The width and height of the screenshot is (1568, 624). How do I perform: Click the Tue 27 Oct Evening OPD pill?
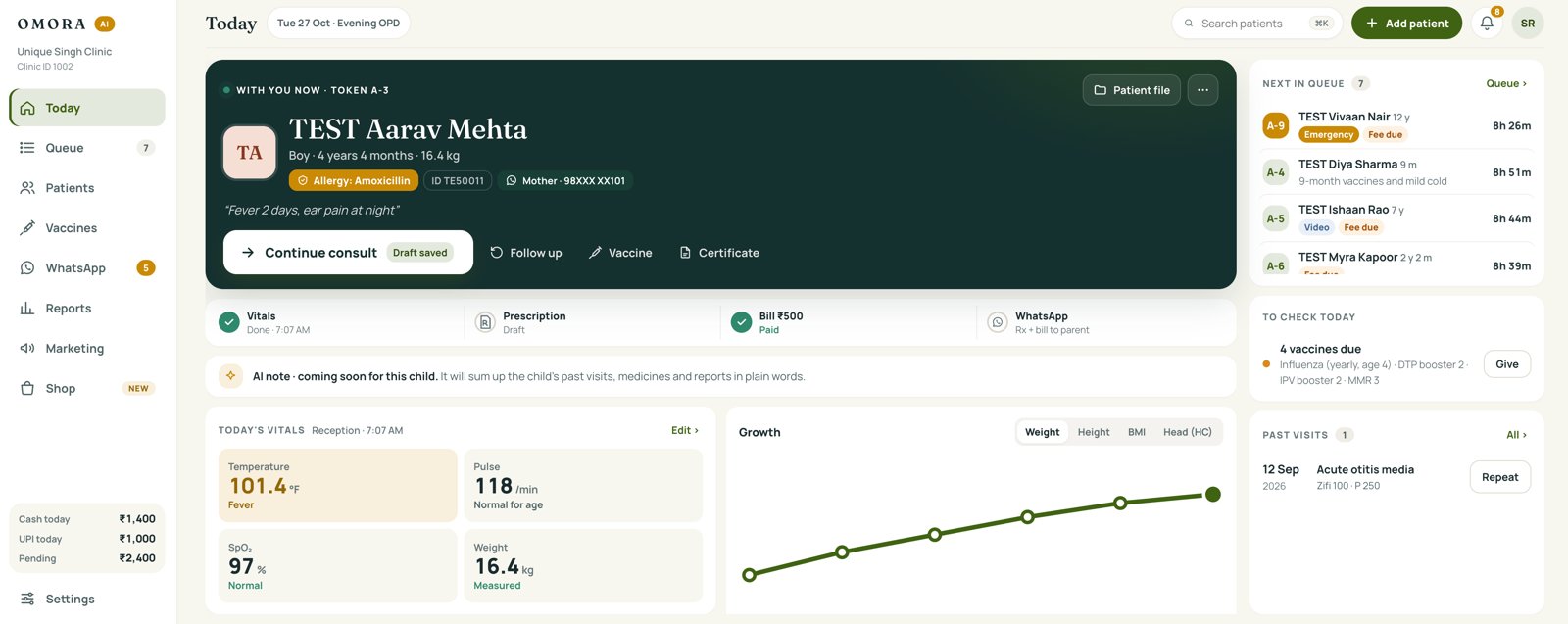(x=338, y=24)
